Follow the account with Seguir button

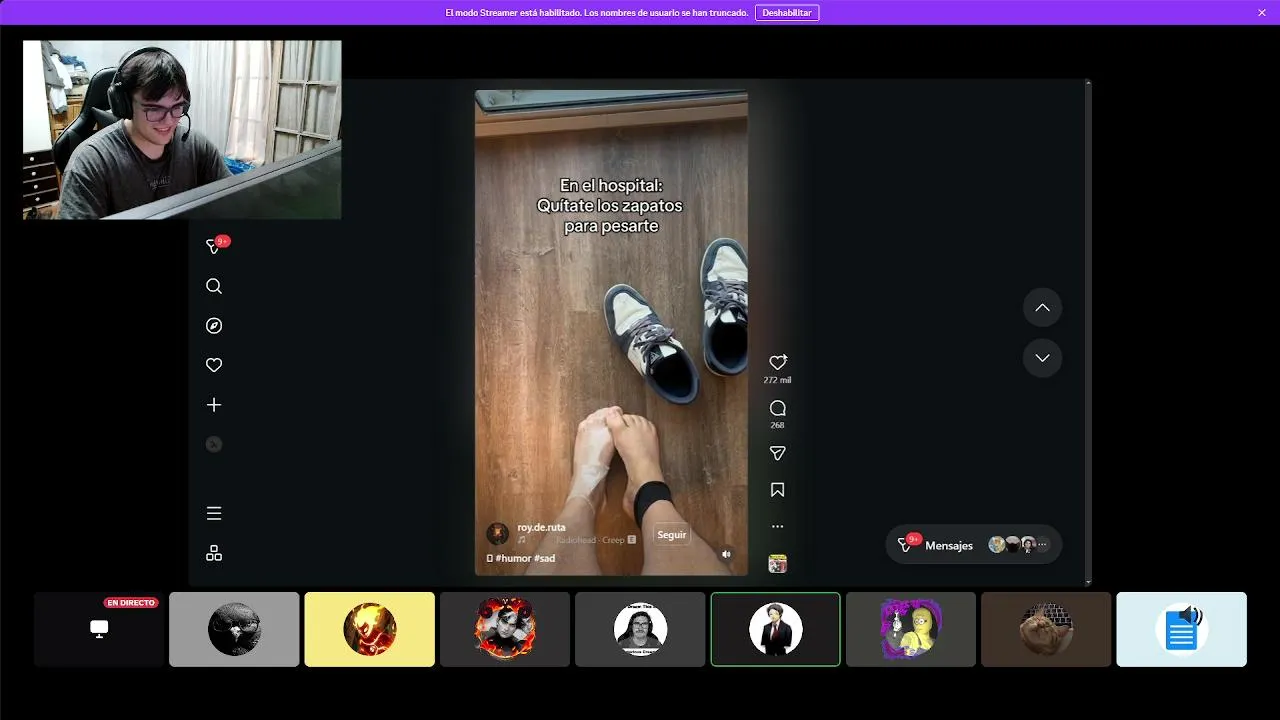point(672,535)
